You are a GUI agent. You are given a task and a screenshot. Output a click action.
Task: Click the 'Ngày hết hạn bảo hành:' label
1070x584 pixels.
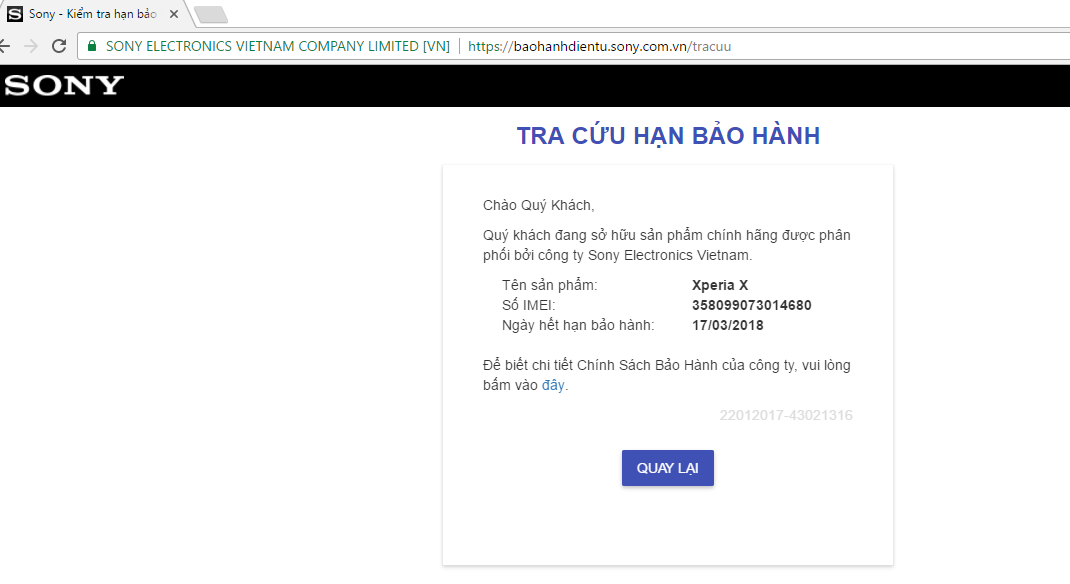578,325
